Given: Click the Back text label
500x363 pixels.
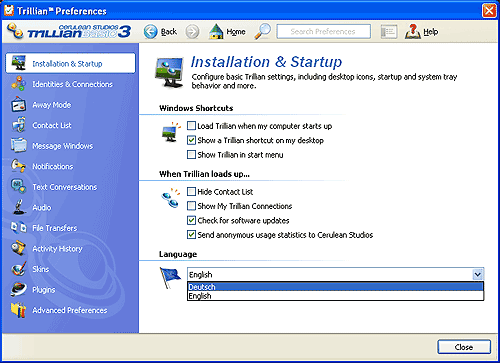Looking at the screenshot, I should click(x=169, y=32).
